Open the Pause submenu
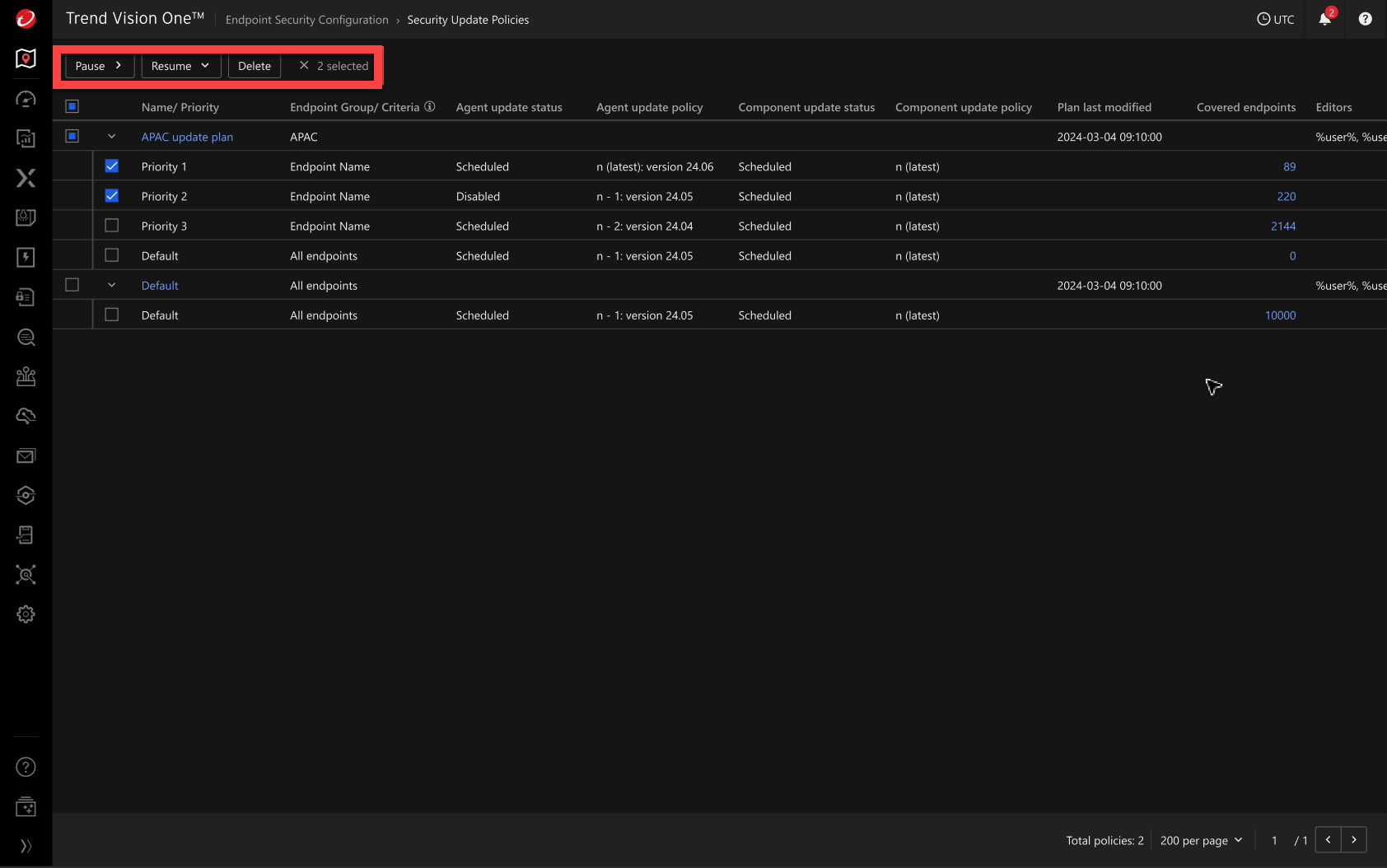 tap(99, 66)
